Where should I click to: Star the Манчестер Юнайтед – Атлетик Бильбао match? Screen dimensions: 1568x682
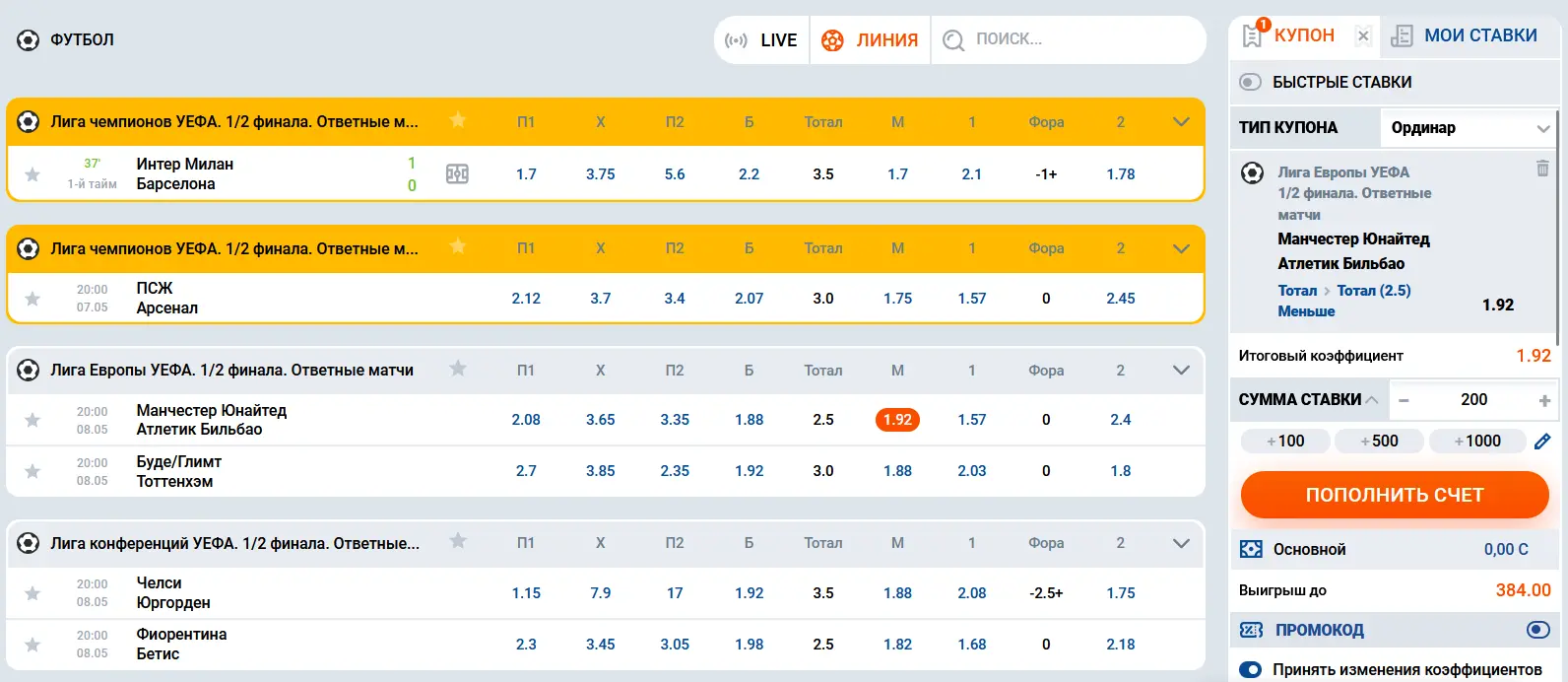point(33,420)
